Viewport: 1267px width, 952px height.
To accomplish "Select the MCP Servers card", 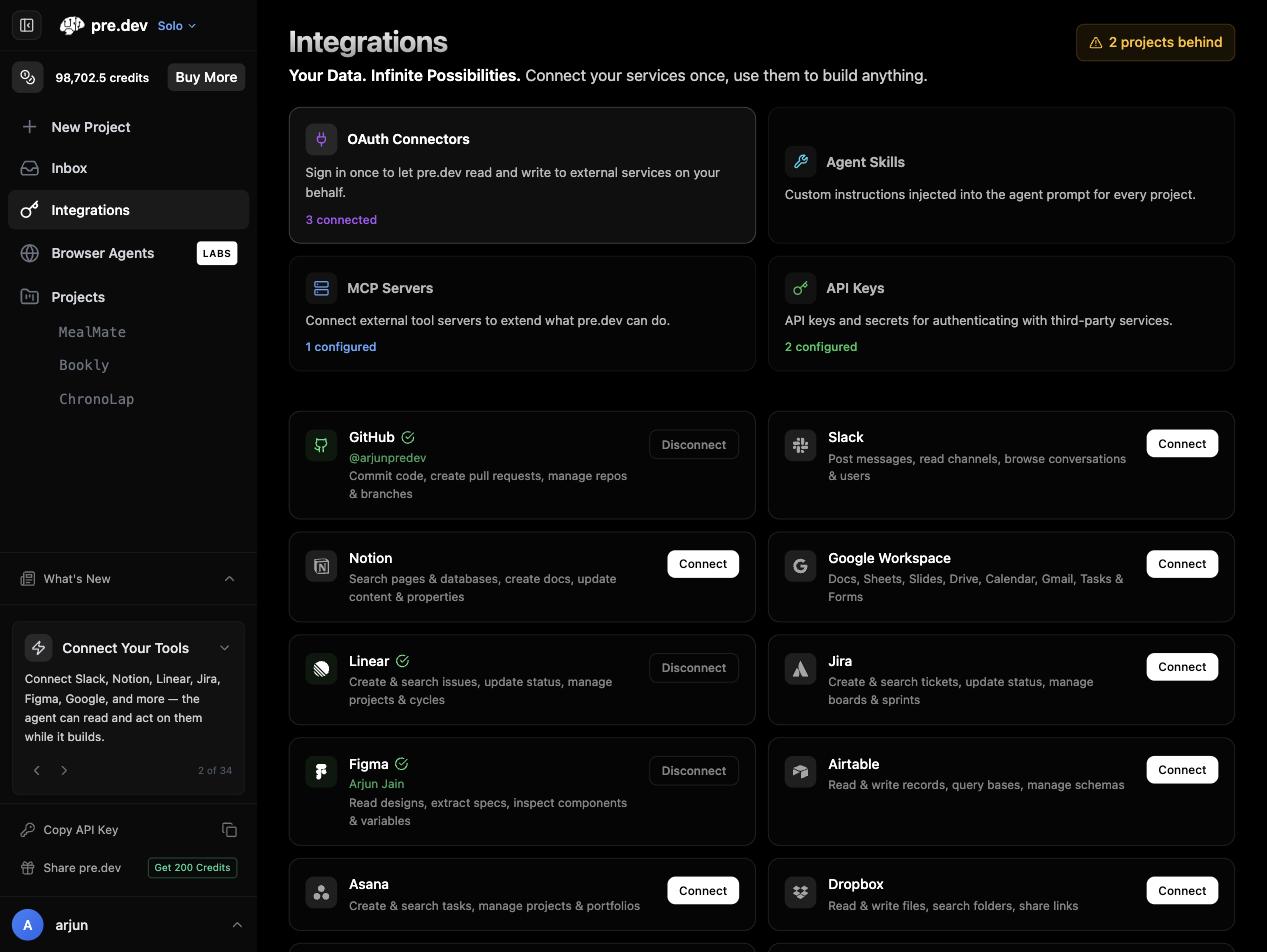I will pyautogui.click(x=522, y=314).
